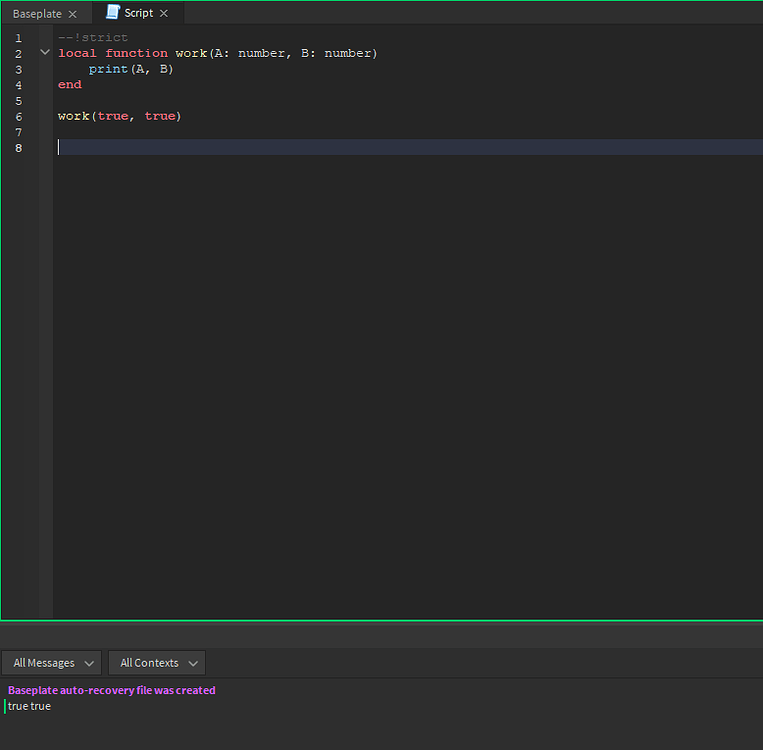Click the work(true, true) call
The height and width of the screenshot is (750, 763).
(x=119, y=116)
